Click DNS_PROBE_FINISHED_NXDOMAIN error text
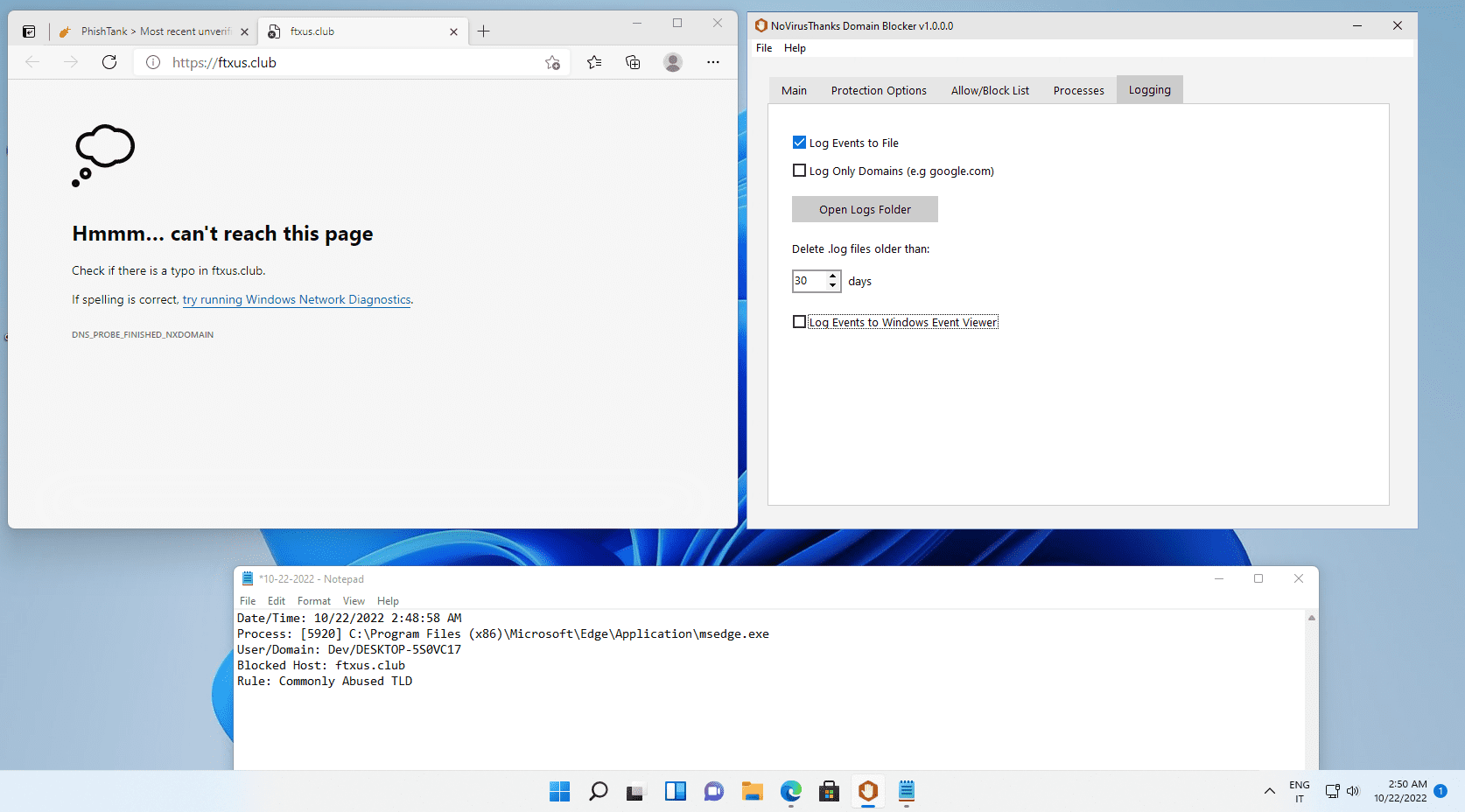This screenshot has width=1465, height=812. 143,334
